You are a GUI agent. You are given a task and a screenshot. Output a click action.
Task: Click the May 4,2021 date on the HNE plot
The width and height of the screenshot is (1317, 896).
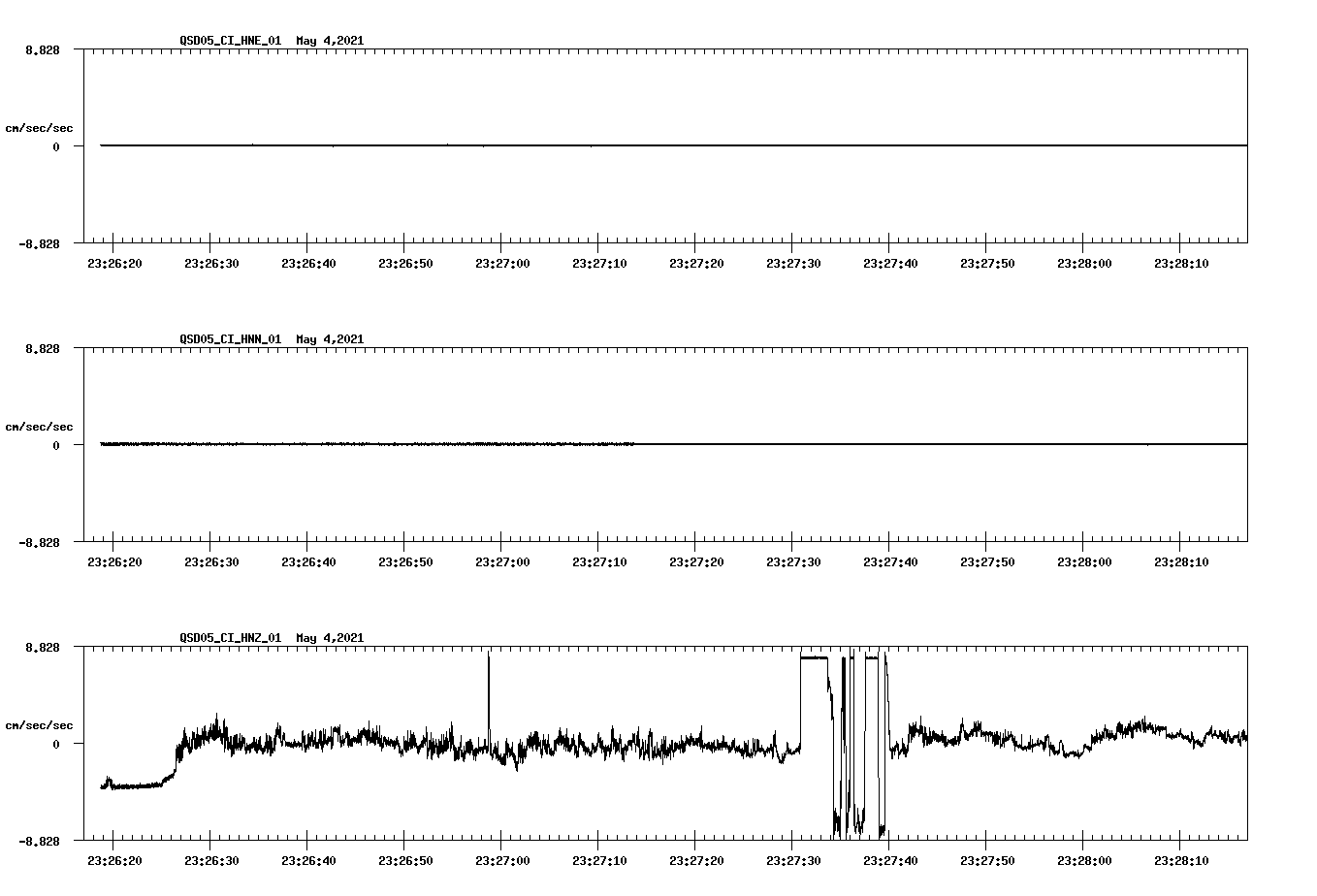click(329, 42)
